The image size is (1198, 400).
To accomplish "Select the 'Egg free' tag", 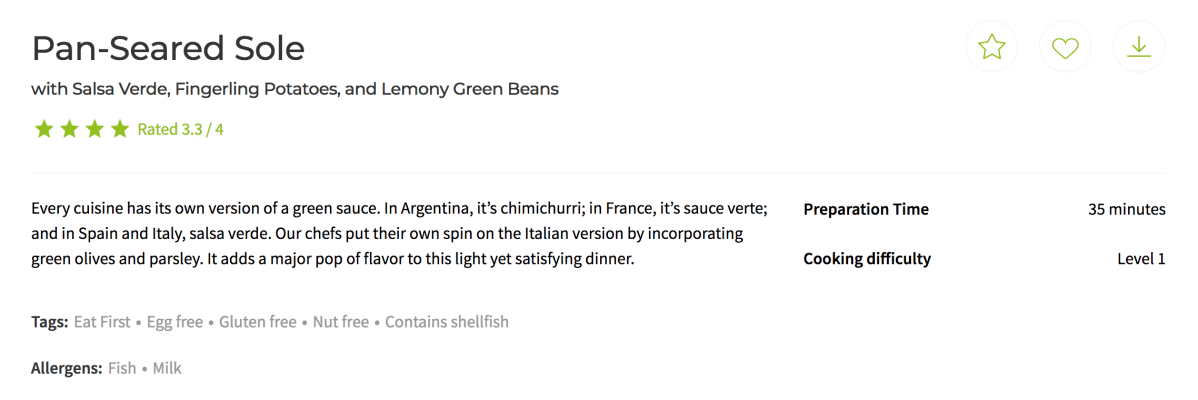I will (x=175, y=322).
